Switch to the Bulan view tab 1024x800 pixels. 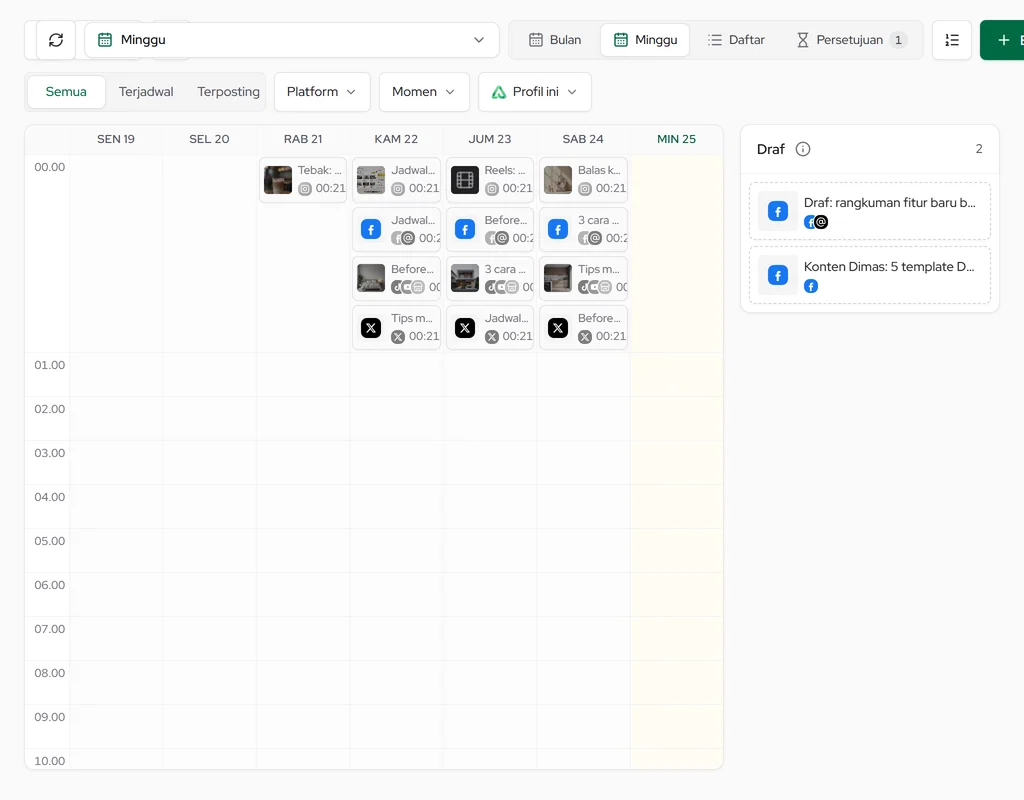pyautogui.click(x=554, y=40)
